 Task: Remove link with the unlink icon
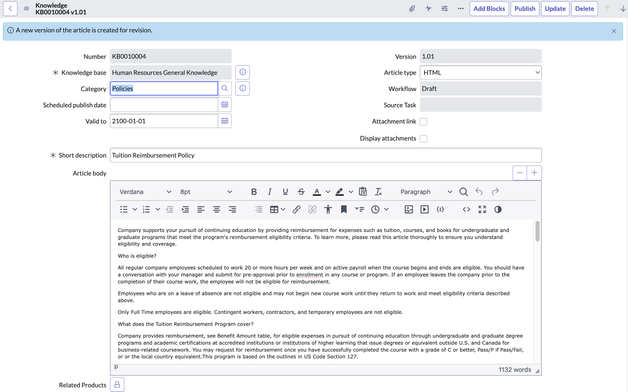pos(312,209)
